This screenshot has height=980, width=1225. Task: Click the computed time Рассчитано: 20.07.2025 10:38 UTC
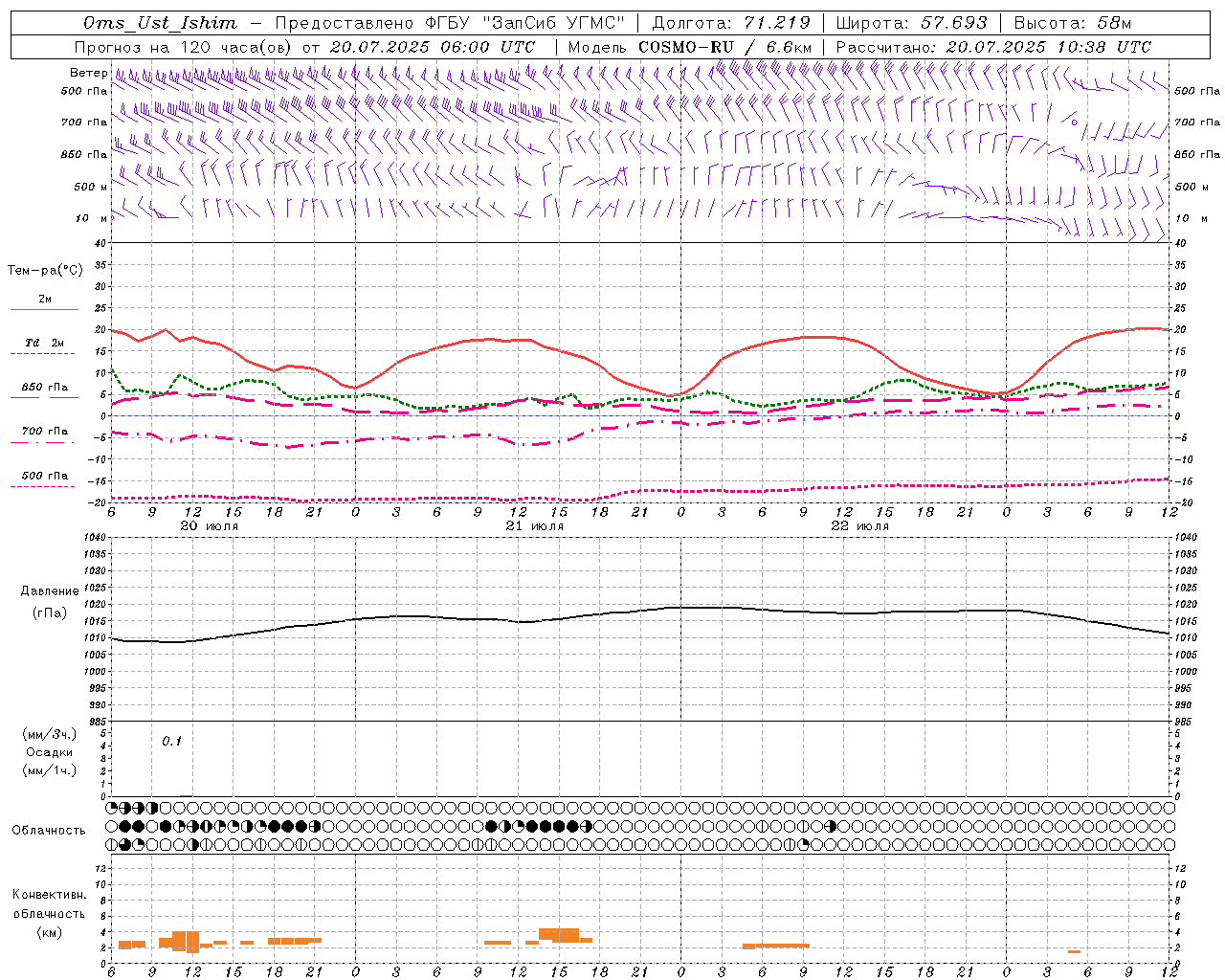coord(993,47)
